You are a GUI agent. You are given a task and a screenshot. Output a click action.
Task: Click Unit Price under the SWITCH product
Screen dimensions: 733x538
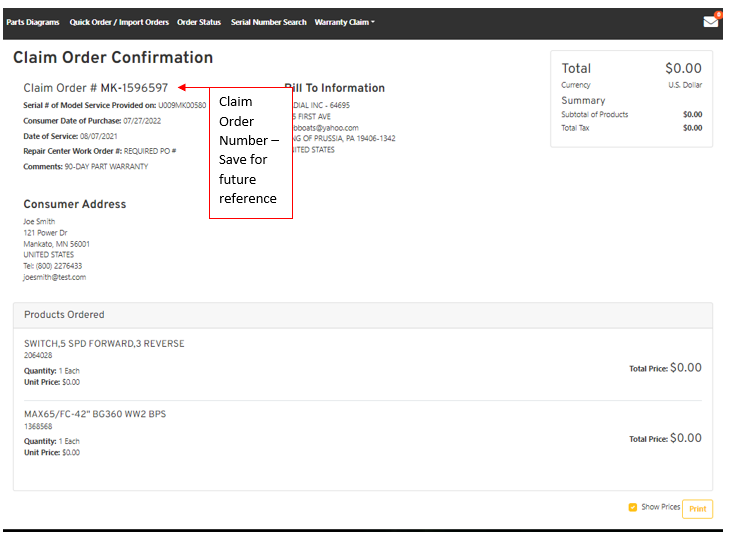(52, 382)
